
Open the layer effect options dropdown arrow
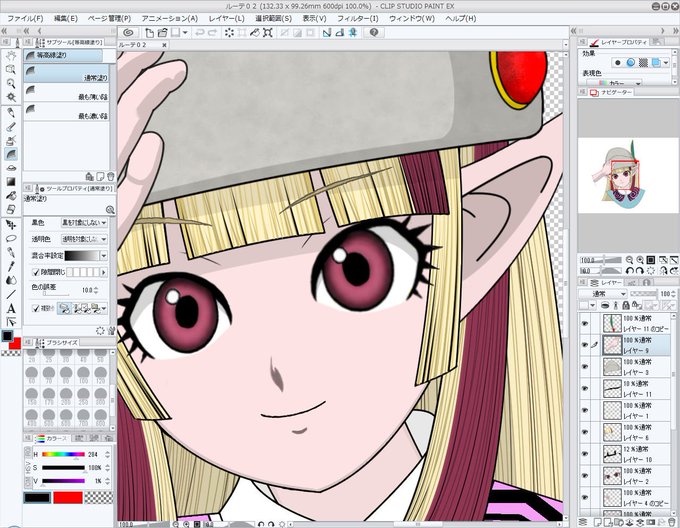point(666,63)
